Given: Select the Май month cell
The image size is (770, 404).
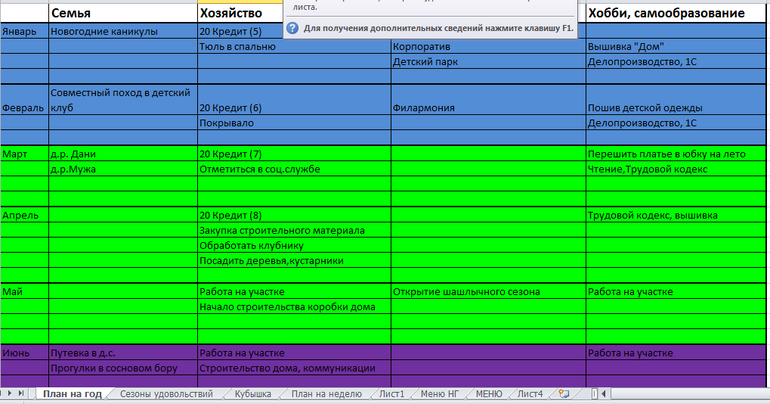Looking at the screenshot, I should (x=24, y=292).
